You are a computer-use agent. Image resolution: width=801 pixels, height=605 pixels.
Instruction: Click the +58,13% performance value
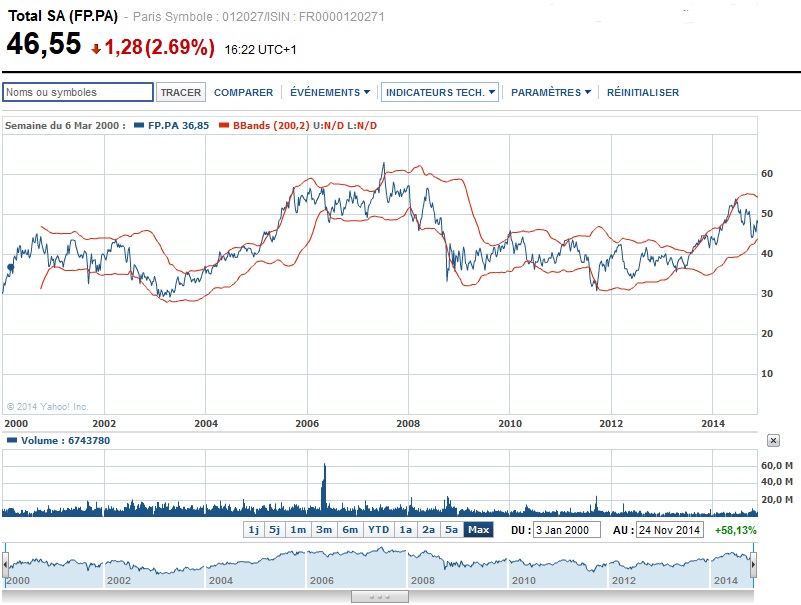[x=735, y=530]
